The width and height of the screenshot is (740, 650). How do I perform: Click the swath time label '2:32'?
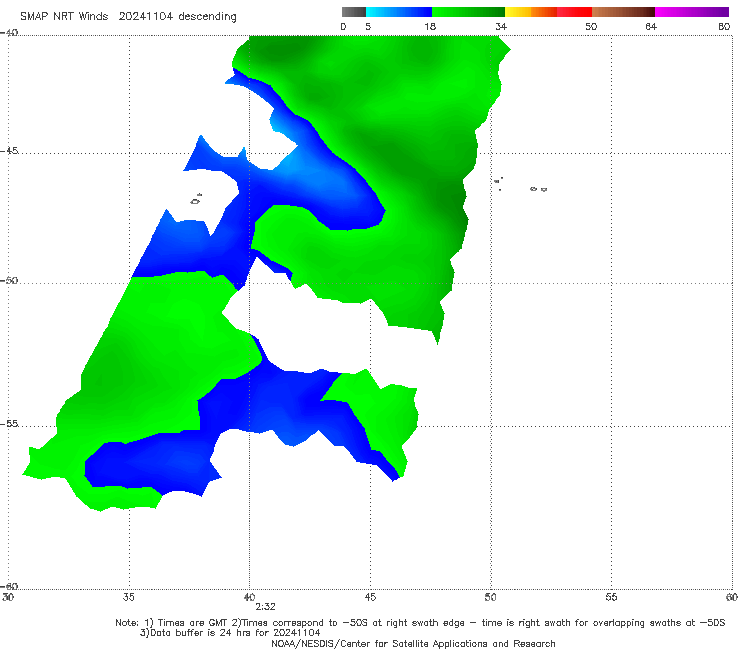click(265, 607)
